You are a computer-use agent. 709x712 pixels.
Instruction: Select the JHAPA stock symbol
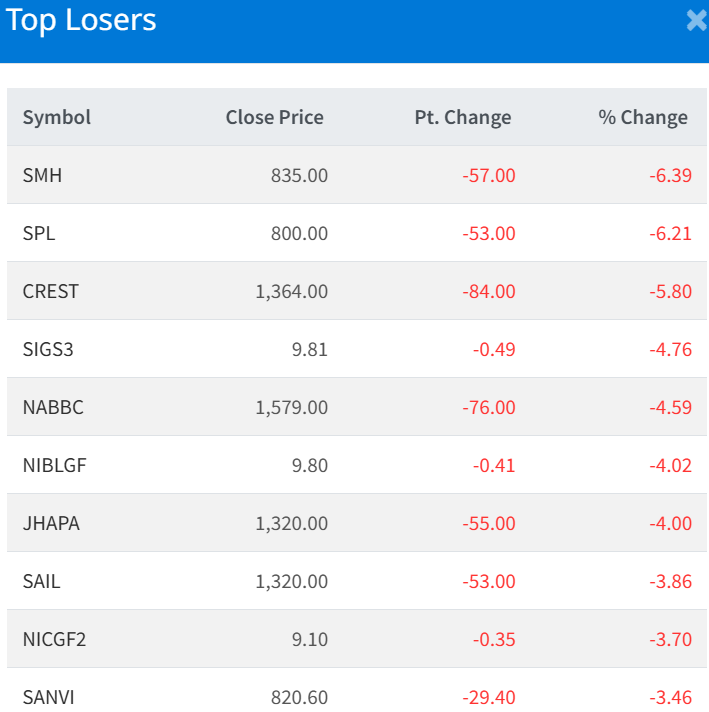pyautogui.click(x=51, y=523)
